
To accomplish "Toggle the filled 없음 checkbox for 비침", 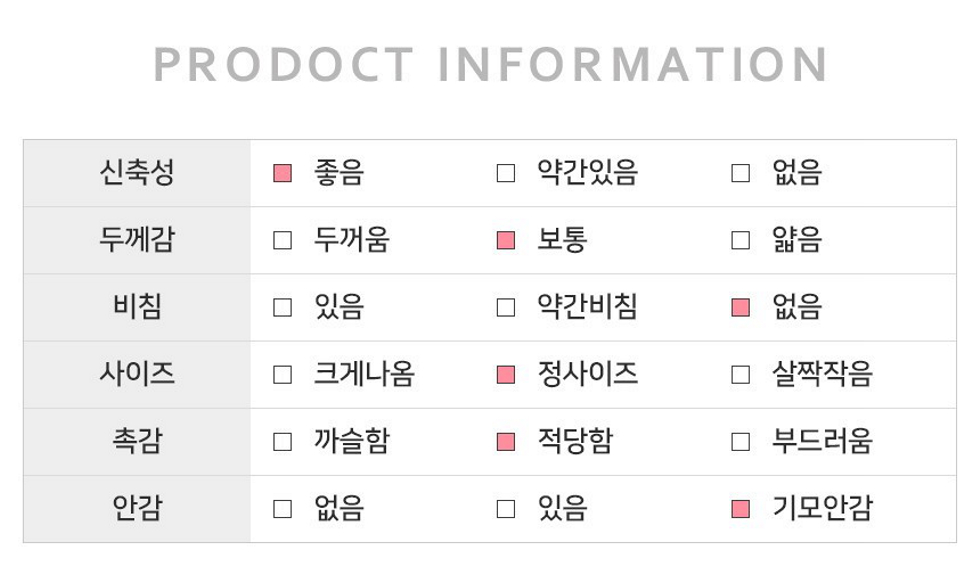I will 741,308.
